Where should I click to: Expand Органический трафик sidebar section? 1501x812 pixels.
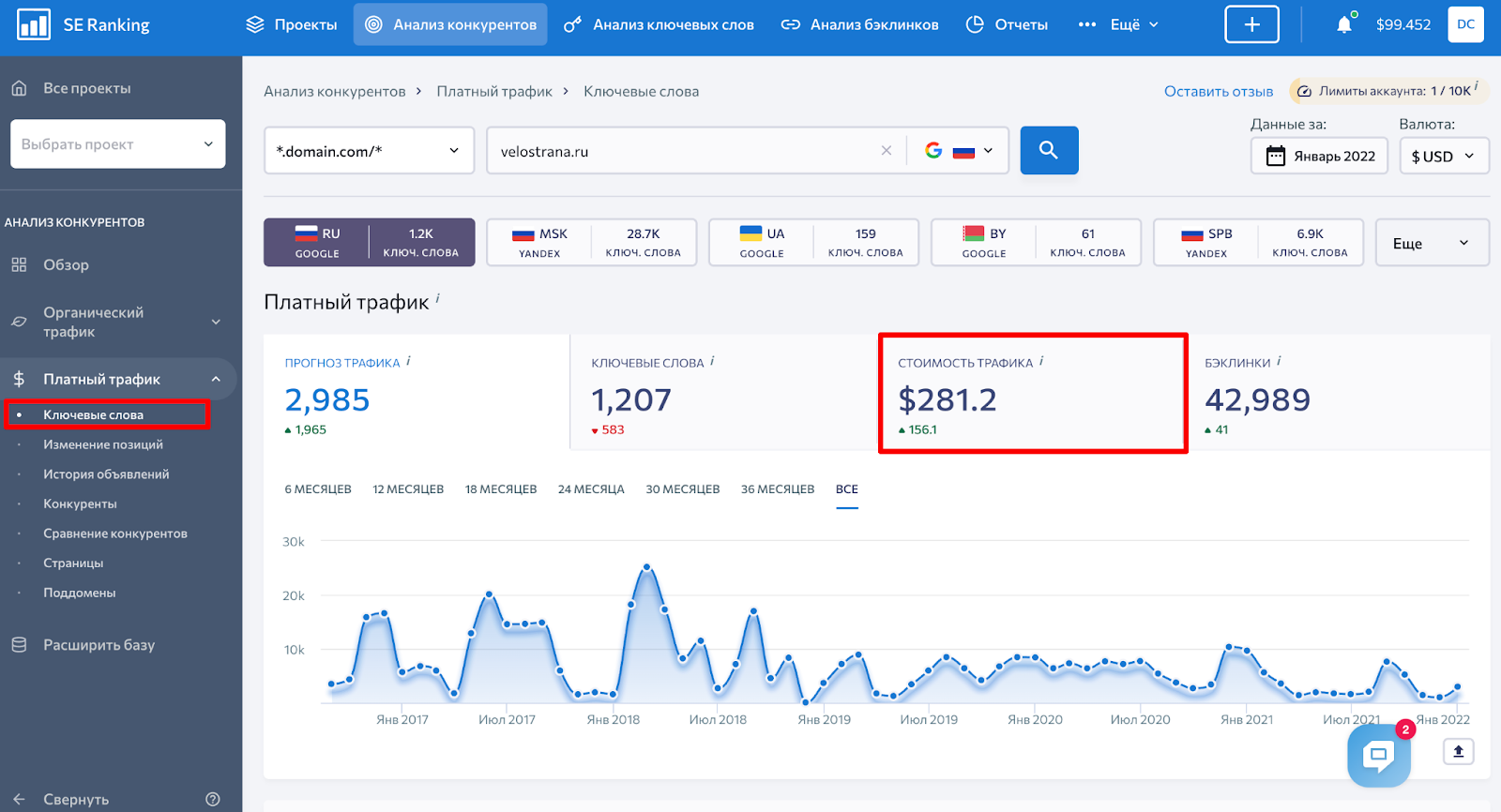click(x=118, y=322)
